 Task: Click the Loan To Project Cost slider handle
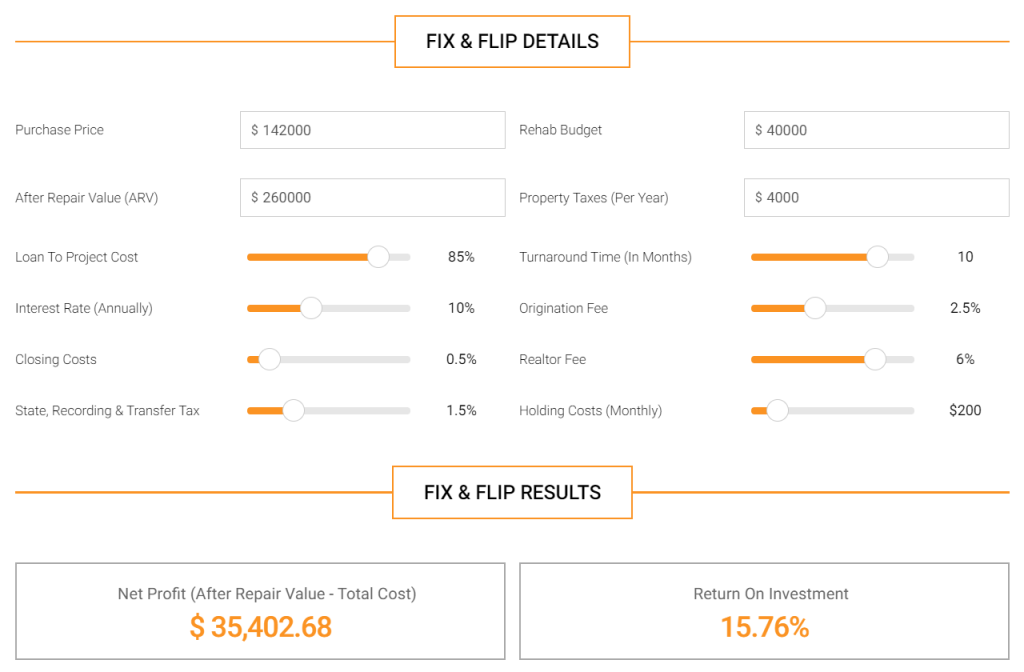378,257
